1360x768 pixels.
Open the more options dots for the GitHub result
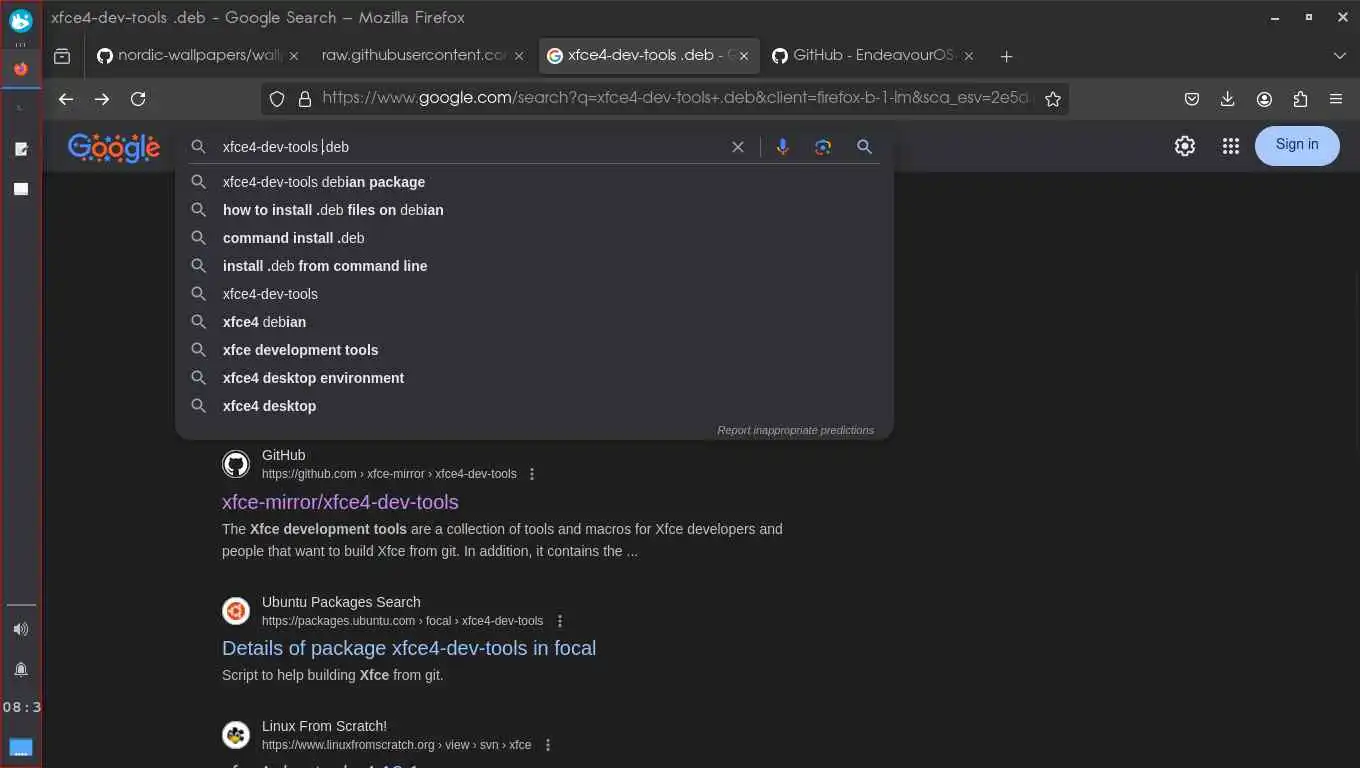532,474
